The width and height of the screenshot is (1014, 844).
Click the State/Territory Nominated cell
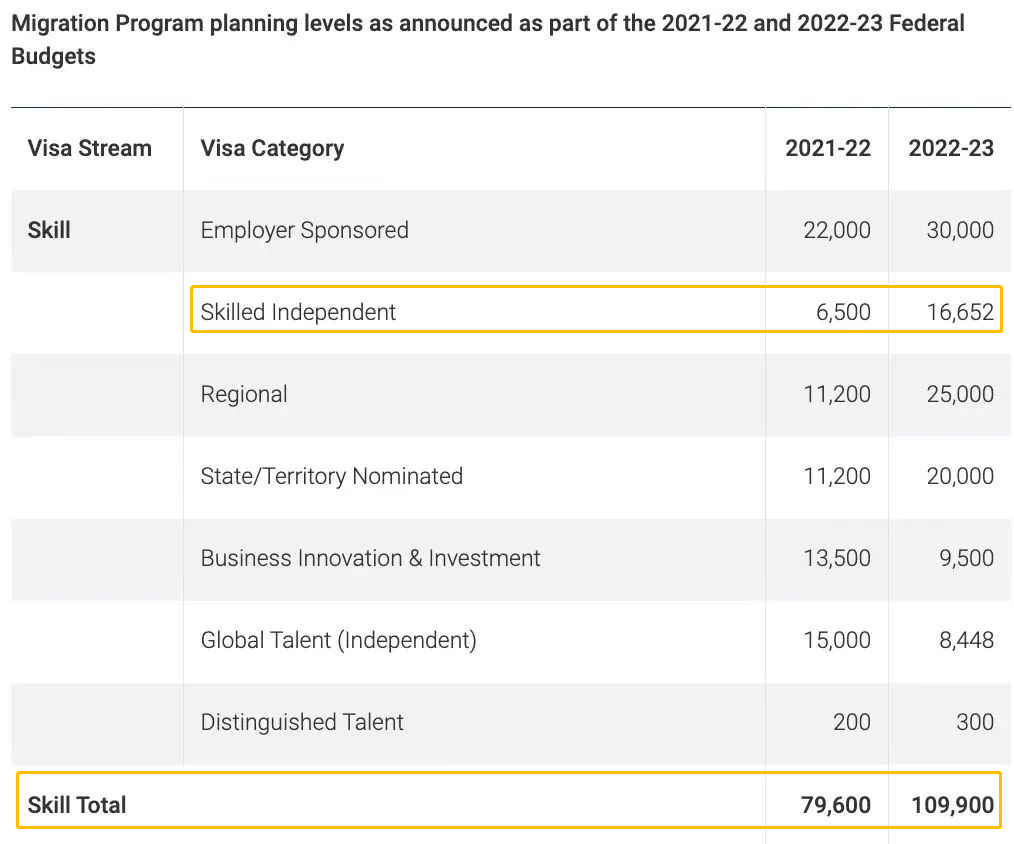point(331,477)
